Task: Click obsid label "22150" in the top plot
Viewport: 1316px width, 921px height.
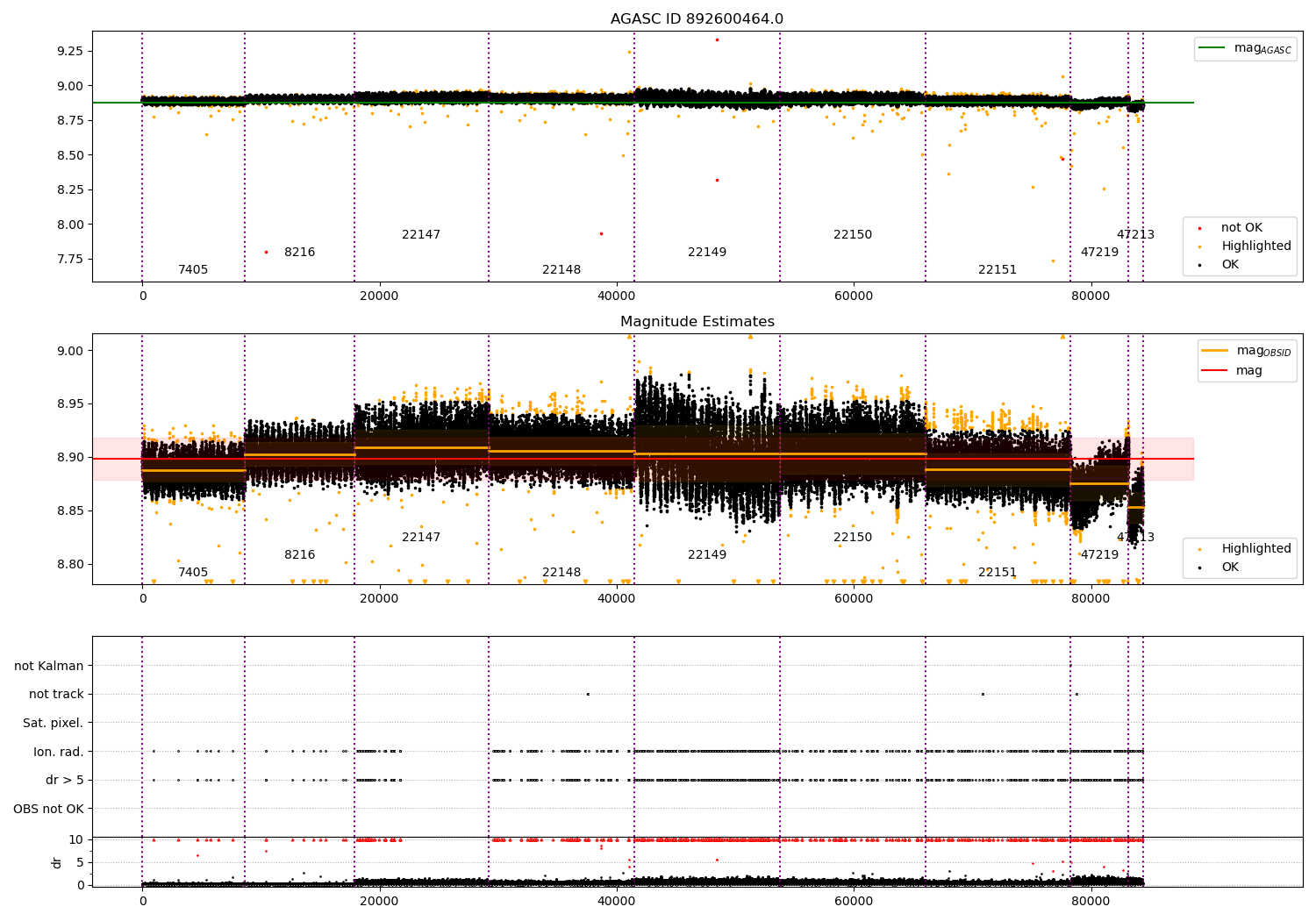Action: [853, 235]
